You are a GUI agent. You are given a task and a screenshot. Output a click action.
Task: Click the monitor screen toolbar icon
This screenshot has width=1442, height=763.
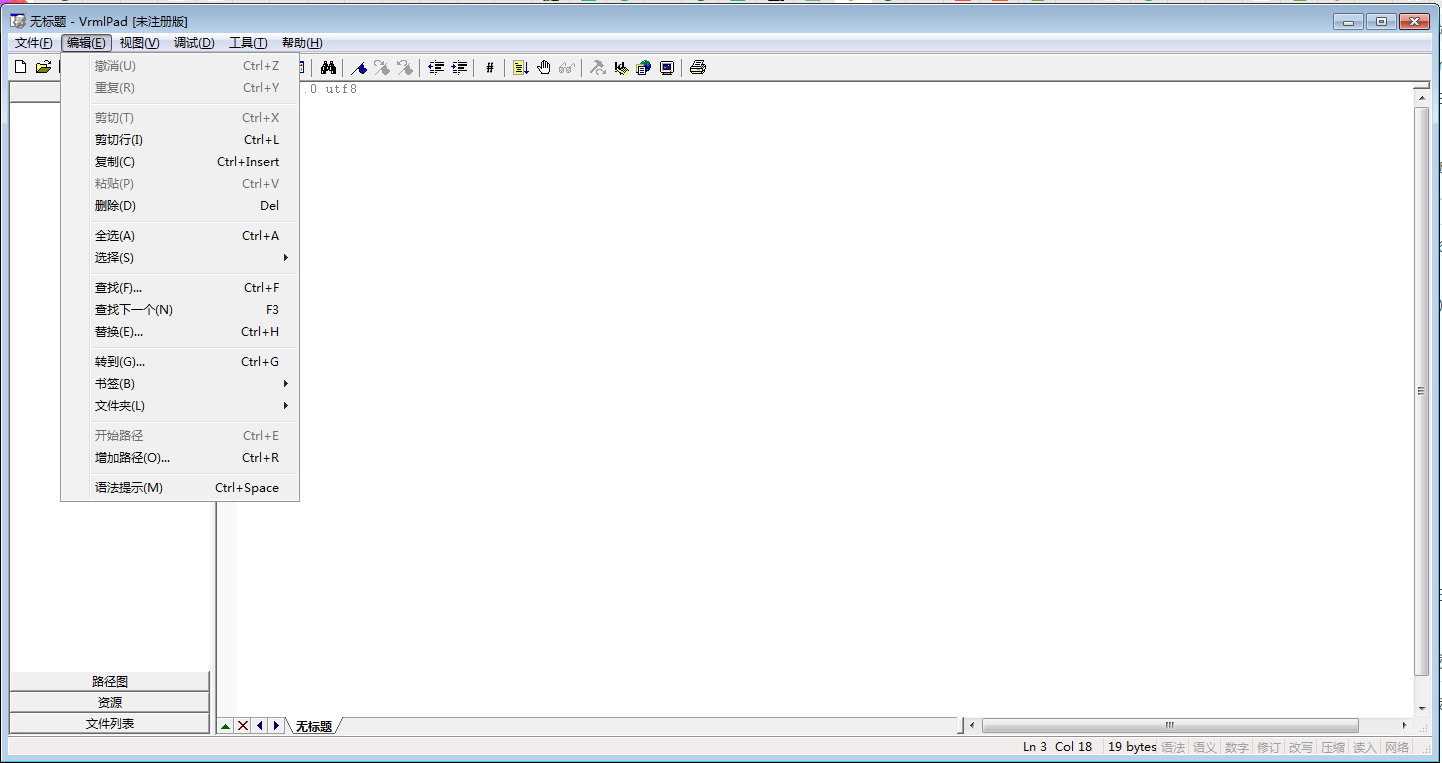click(667, 67)
